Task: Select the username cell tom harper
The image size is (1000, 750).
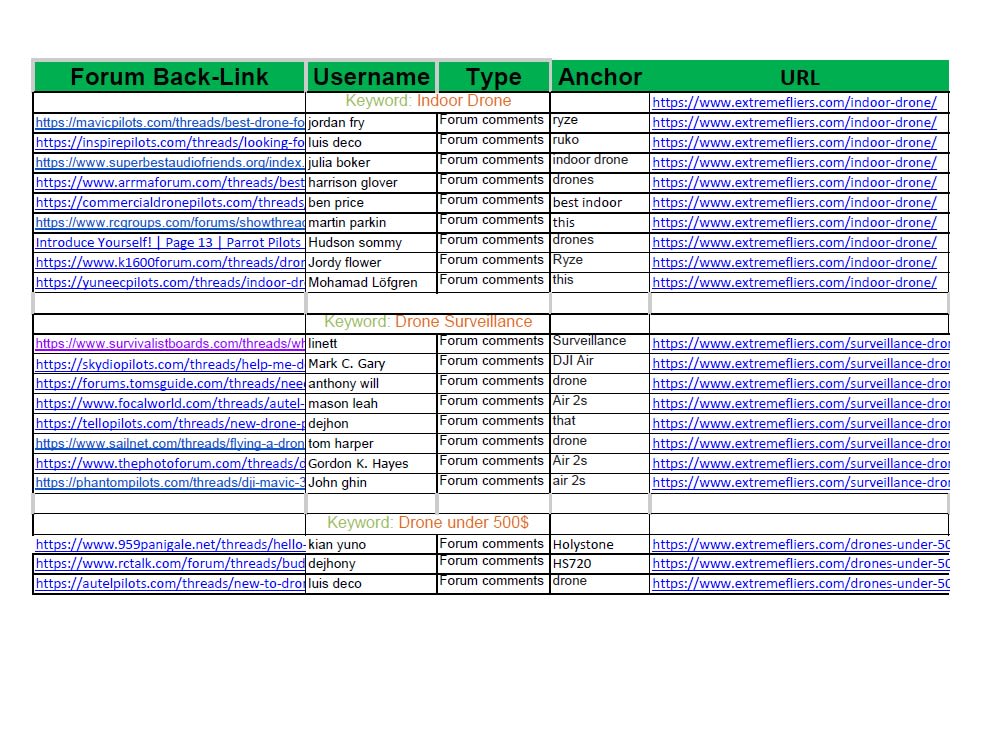Action: 372,443
